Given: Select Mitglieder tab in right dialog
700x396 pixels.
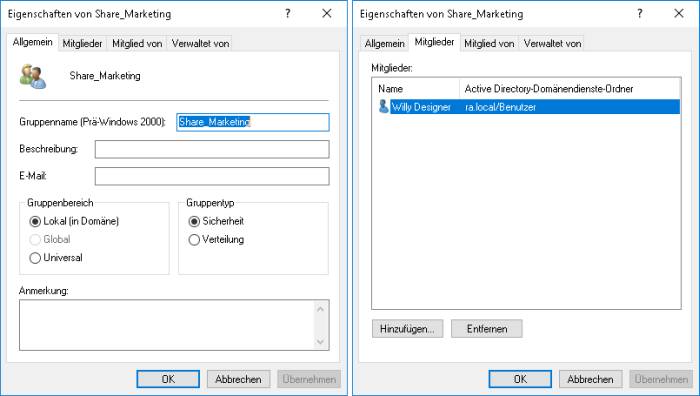Looking at the screenshot, I should coord(434,42).
